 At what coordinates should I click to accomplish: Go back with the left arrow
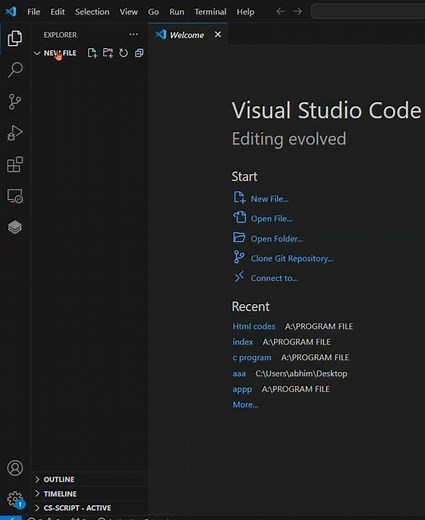[x=280, y=12]
